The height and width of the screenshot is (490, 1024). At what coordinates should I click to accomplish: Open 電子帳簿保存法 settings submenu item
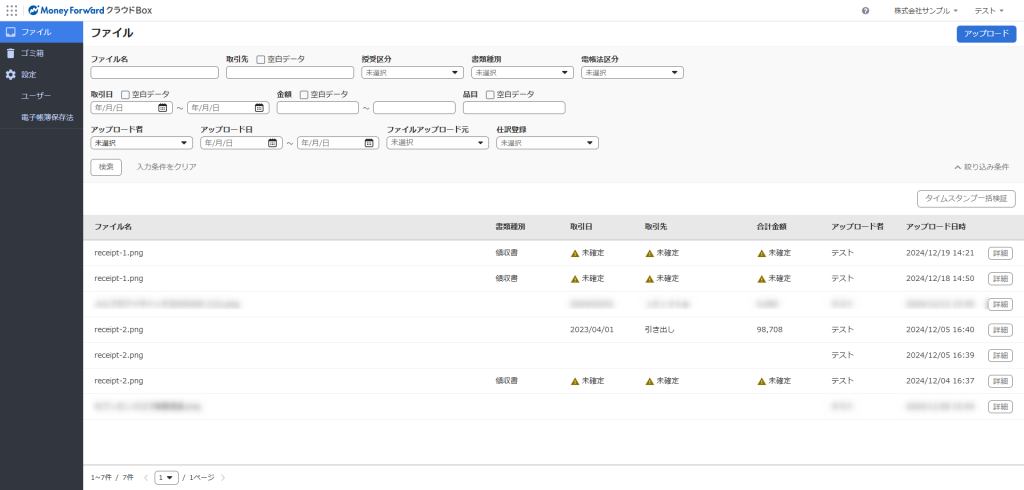tap(47, 118)
